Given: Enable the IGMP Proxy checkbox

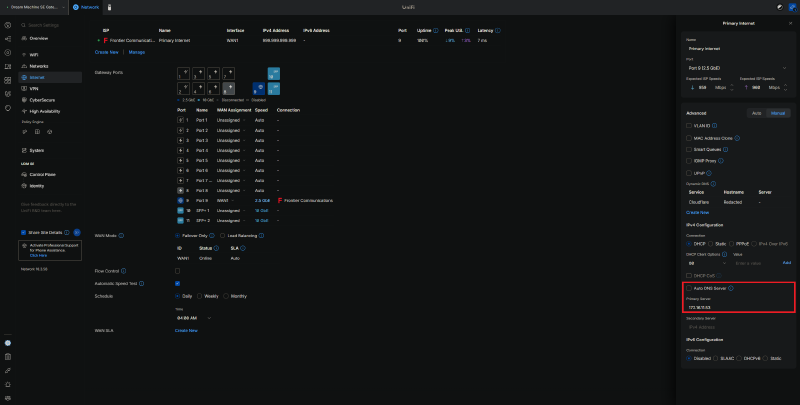Looking at the screenshot, I should pyautogui.click(x=689, y=161).
